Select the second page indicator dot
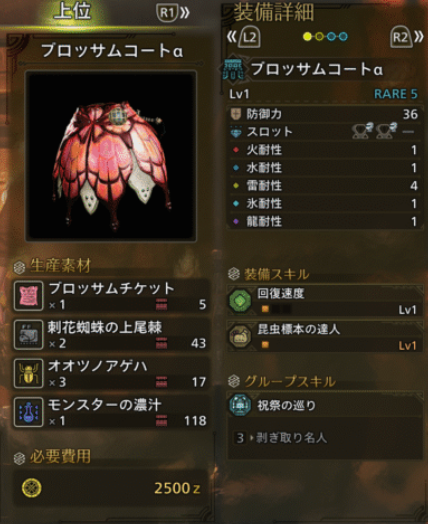The image size is (428, 524). (x=319, y=36)
